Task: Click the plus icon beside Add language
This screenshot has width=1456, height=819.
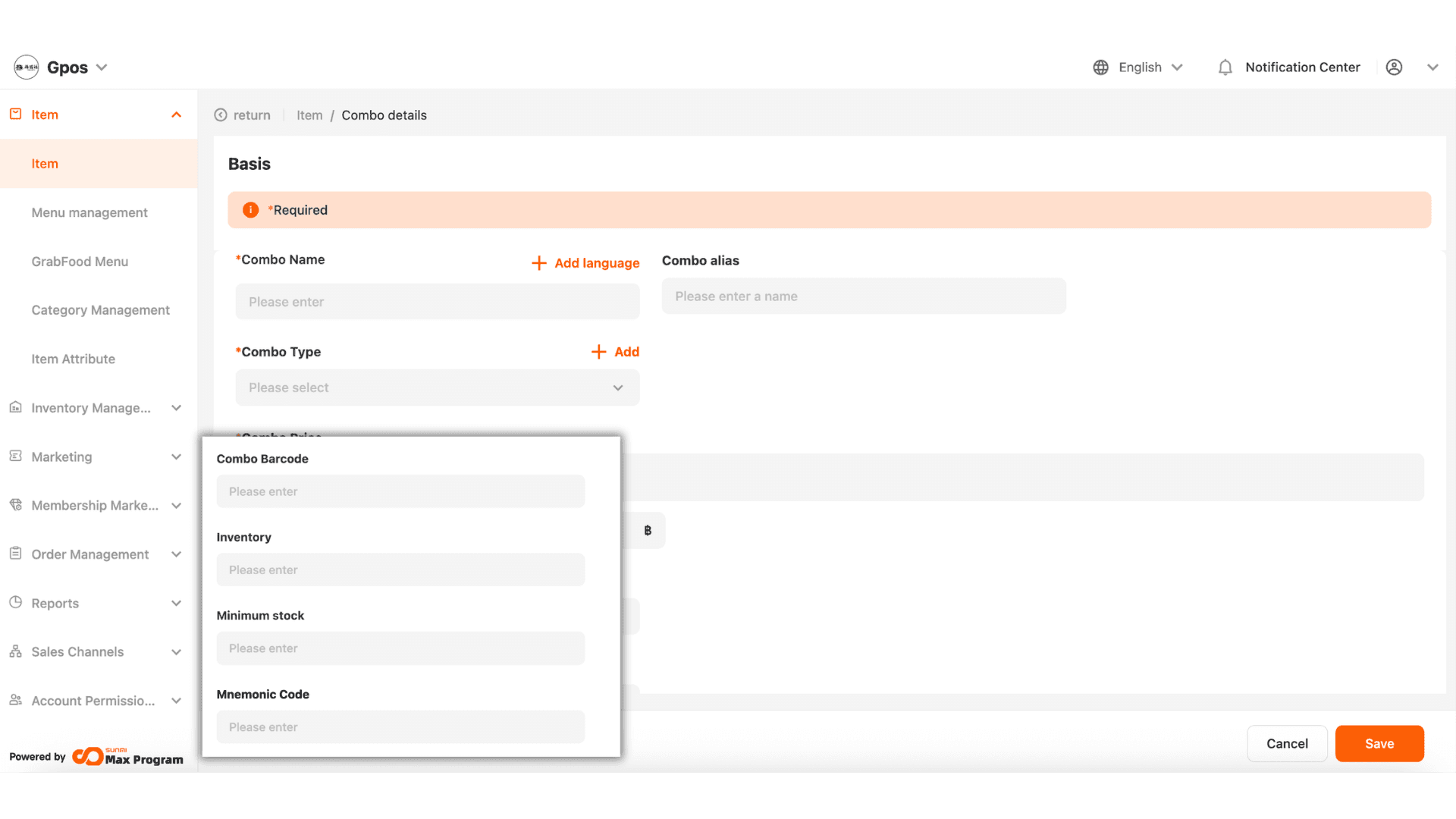Action: [539, 263]
